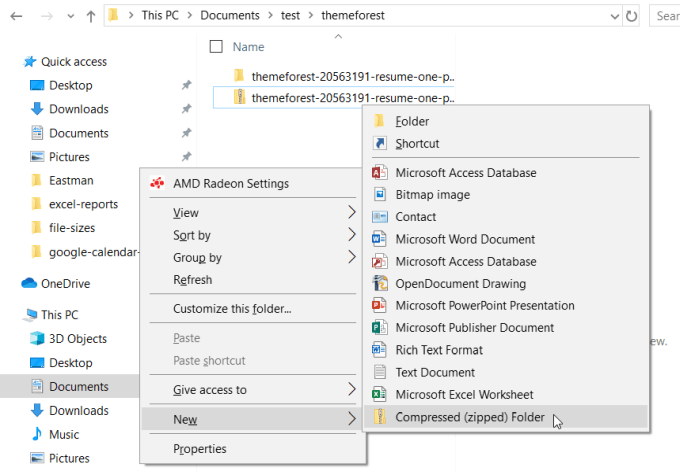
Task: Create a new Shortcut
Action: (506, 144)
